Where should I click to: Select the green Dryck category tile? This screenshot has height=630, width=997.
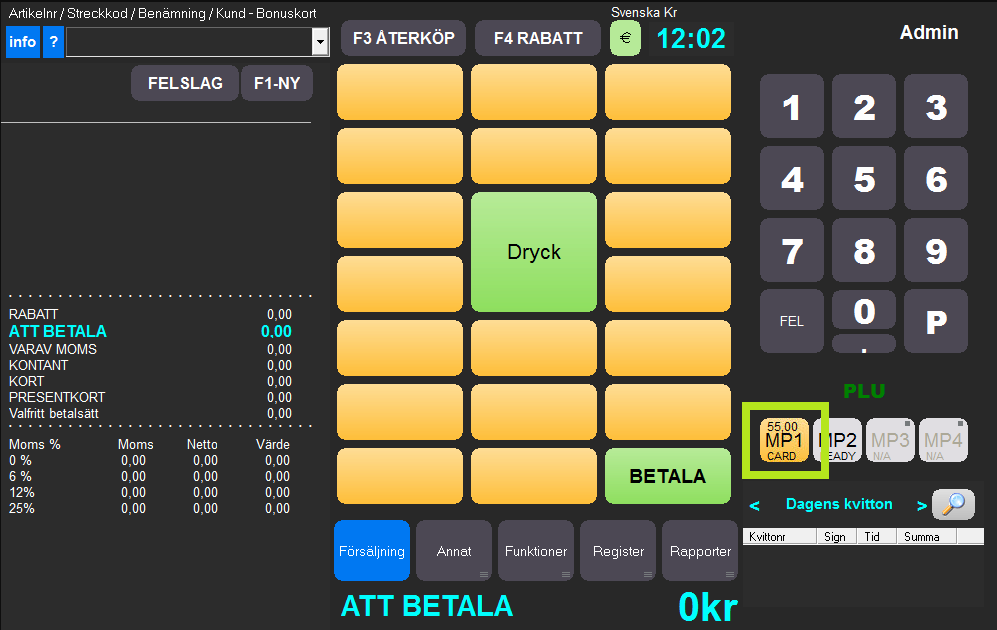[x=534, y=252]
